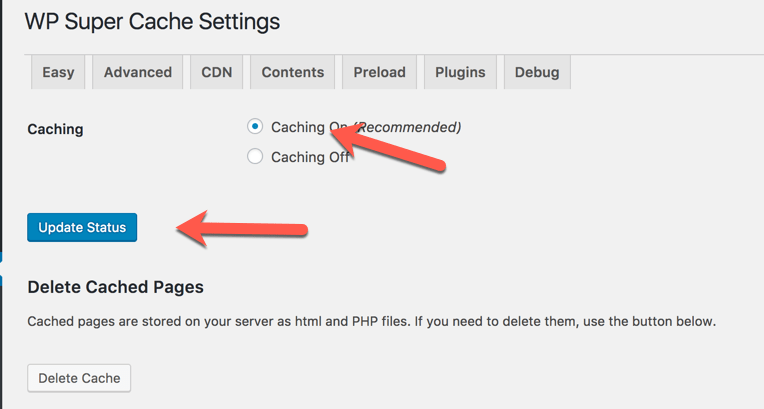The image size is (764, 409).
Task: Click the bold Caching row label
Action: coord(55,129)
